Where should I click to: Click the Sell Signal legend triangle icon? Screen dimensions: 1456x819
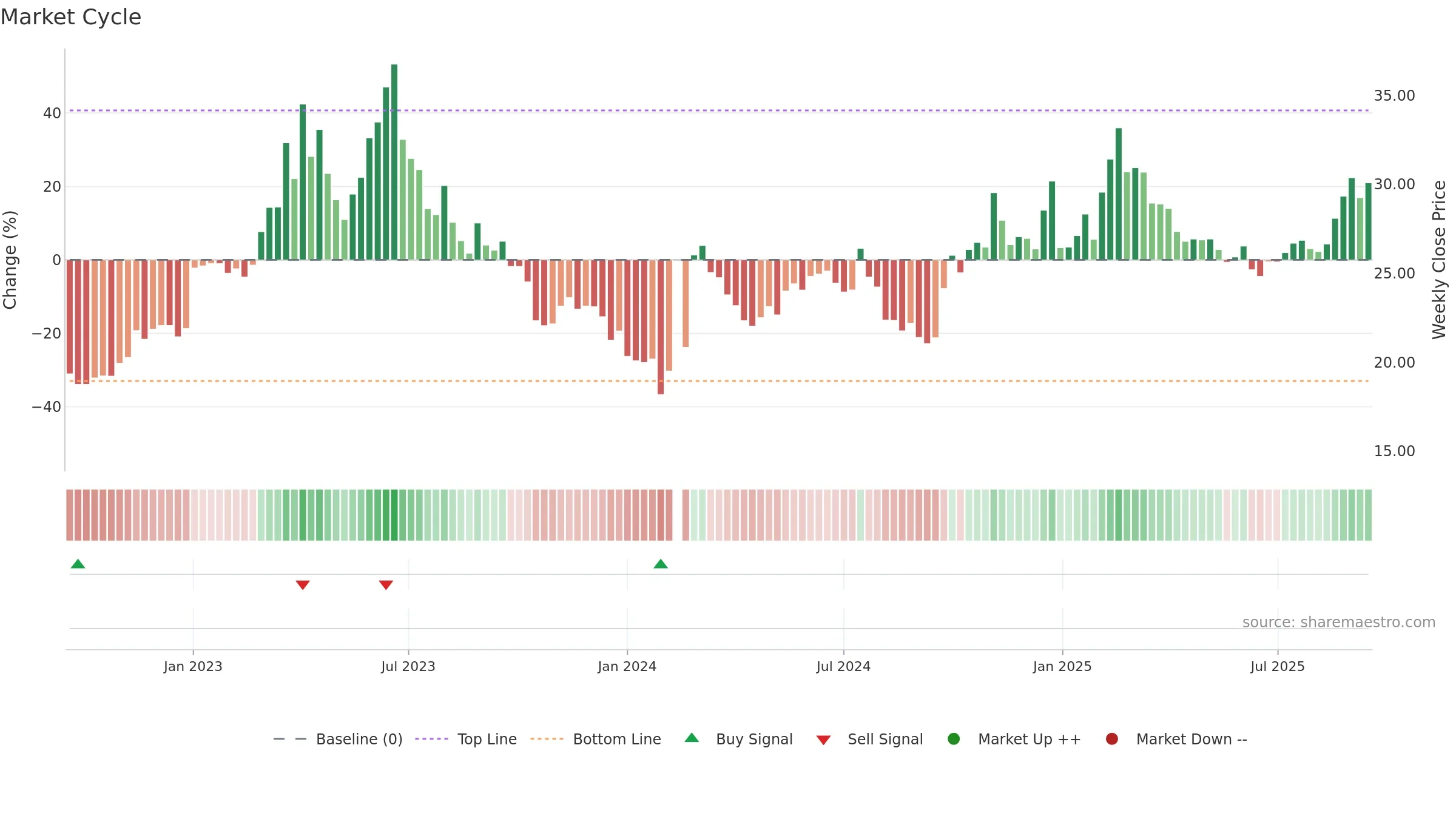pyautogui.click(x=823, y=740)
